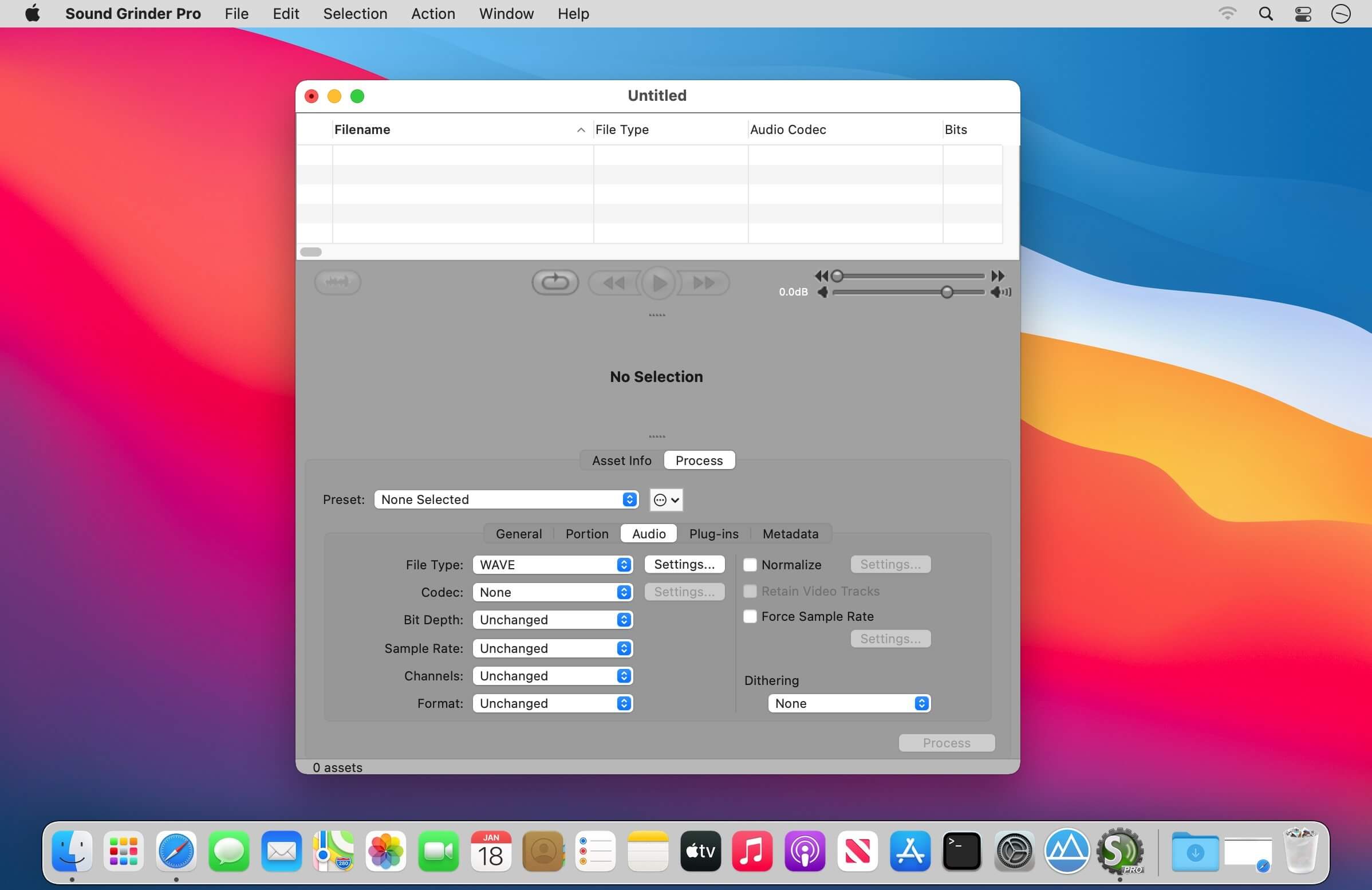Expand the Preset None Selected dropdown
The image size is (1372, 890).
(506, 500)
